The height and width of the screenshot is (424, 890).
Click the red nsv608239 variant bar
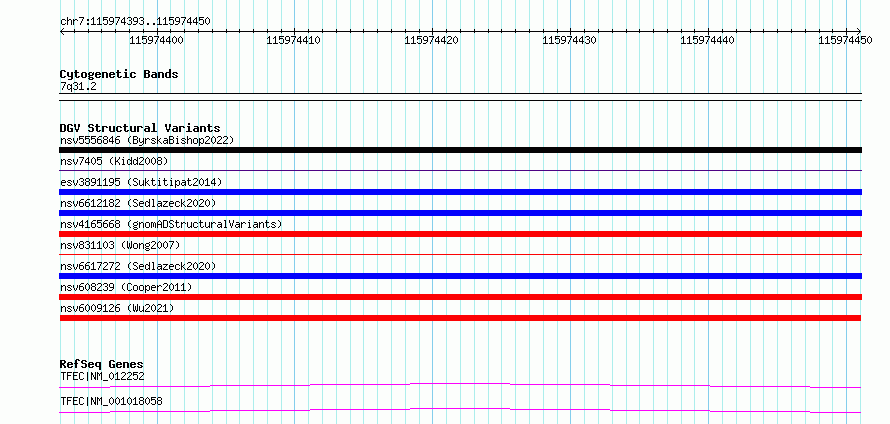click(x=460, y=297)
